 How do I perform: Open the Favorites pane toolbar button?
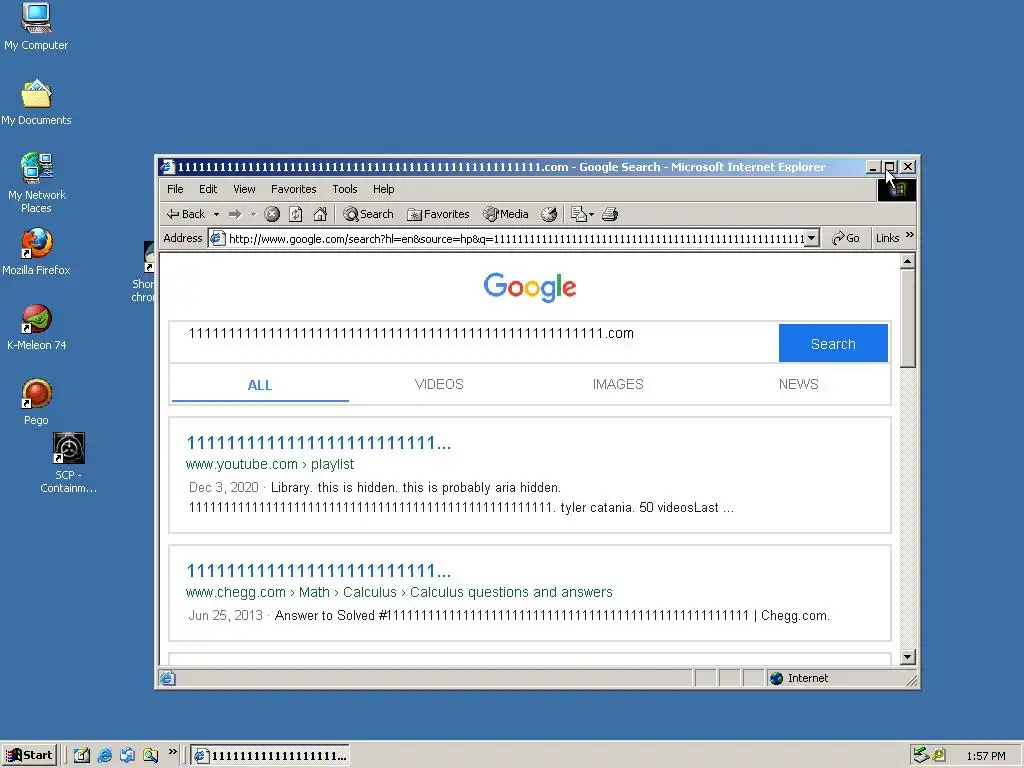438,214
